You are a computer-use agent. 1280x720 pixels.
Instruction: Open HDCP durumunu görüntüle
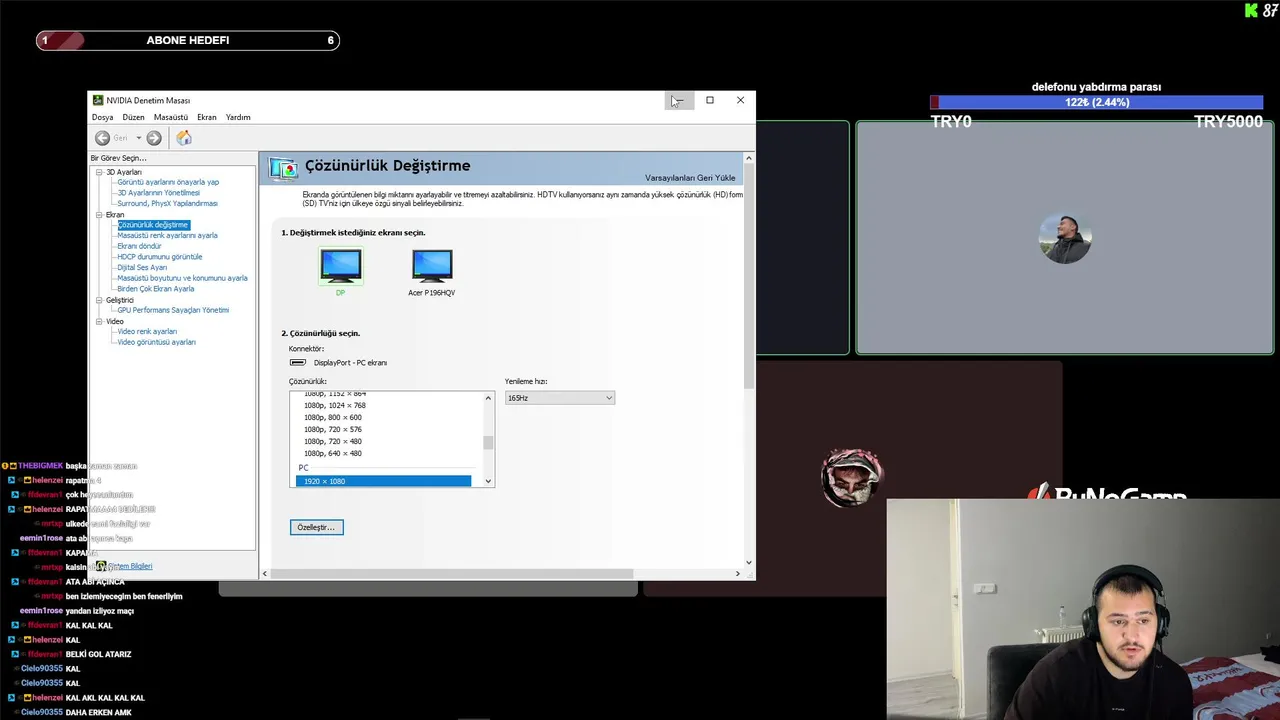[x=159, y=257]
